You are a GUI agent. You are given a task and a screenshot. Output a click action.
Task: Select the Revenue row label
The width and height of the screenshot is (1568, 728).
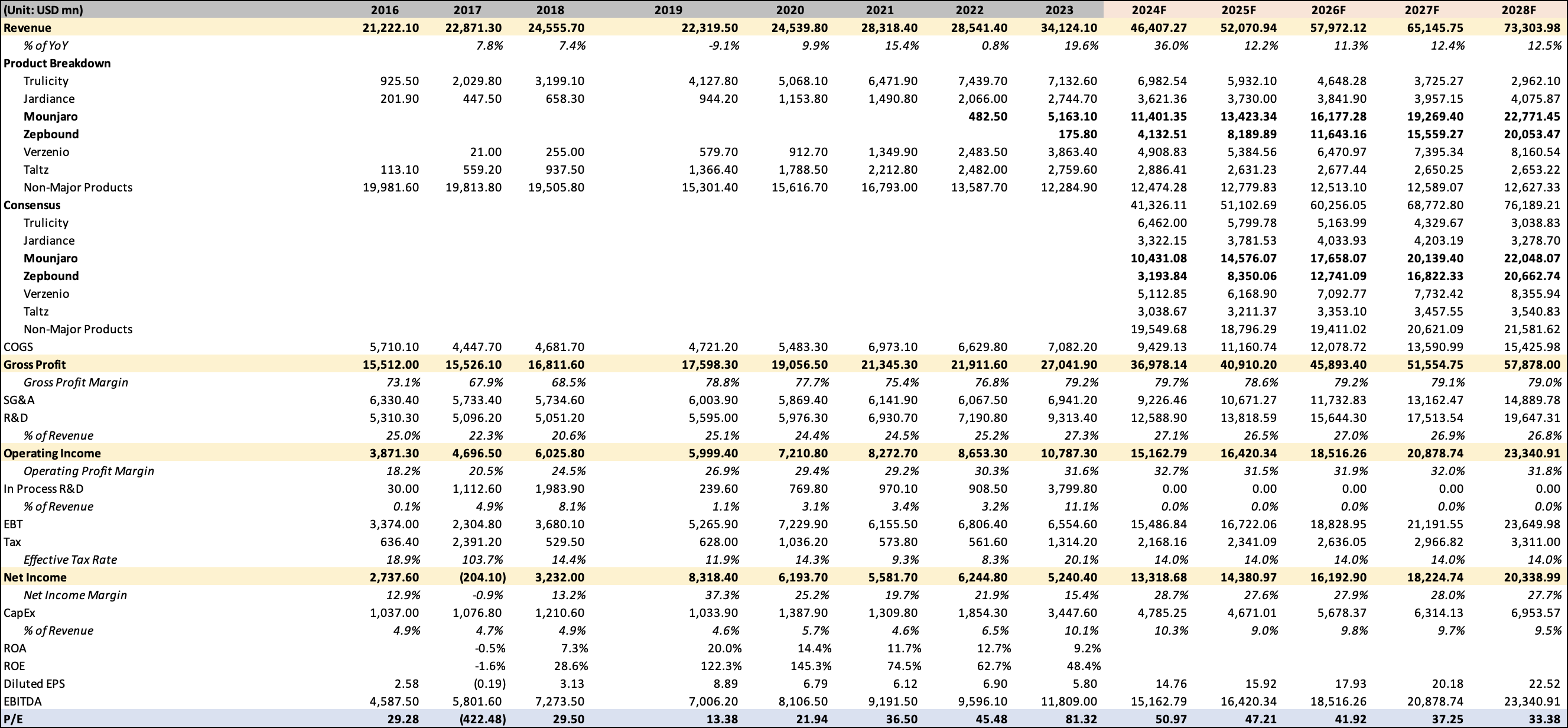(x=27, y=27)
